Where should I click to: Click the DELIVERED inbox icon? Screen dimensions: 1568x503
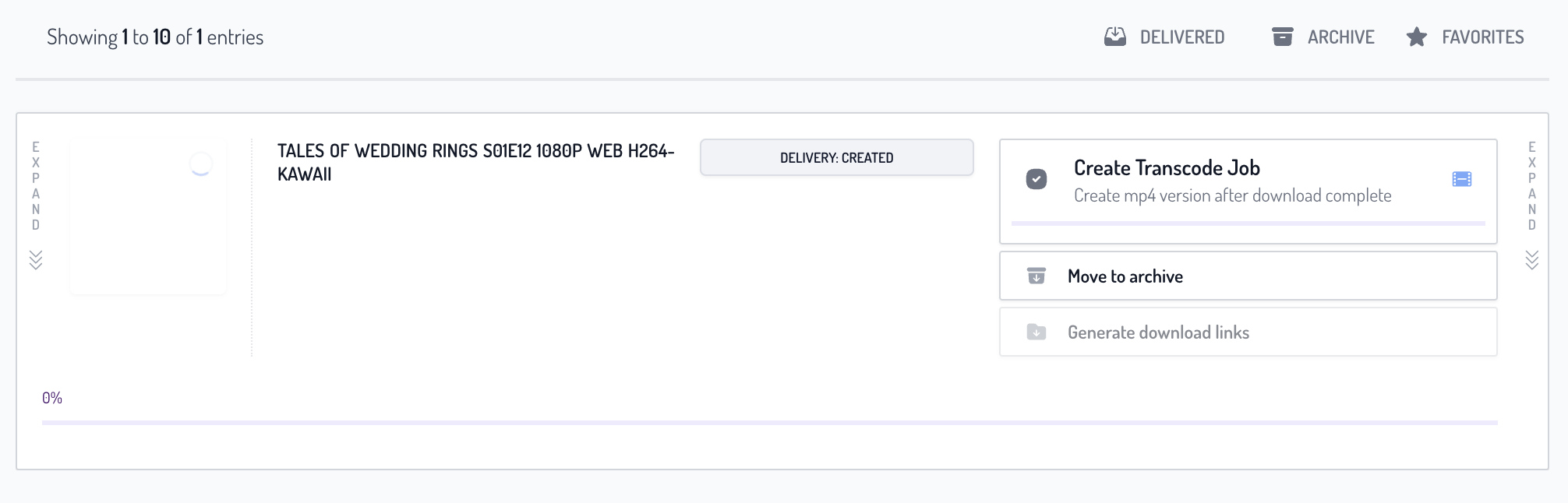1114,36
